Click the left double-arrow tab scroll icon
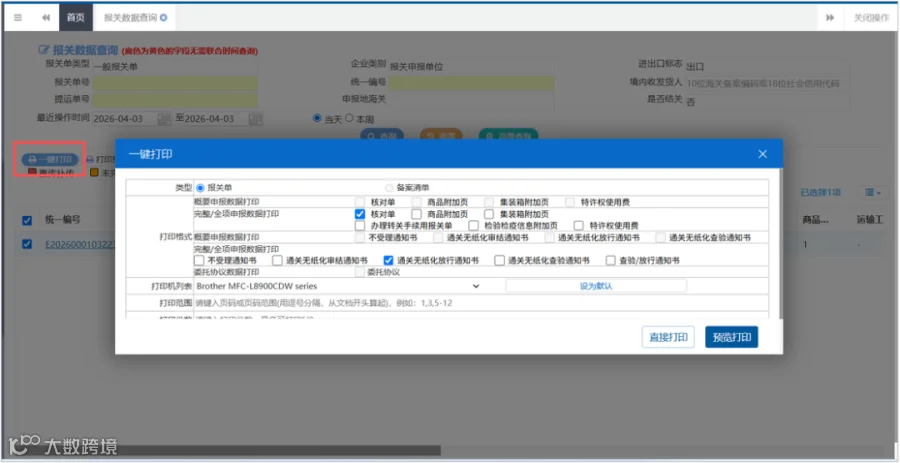 46,18
